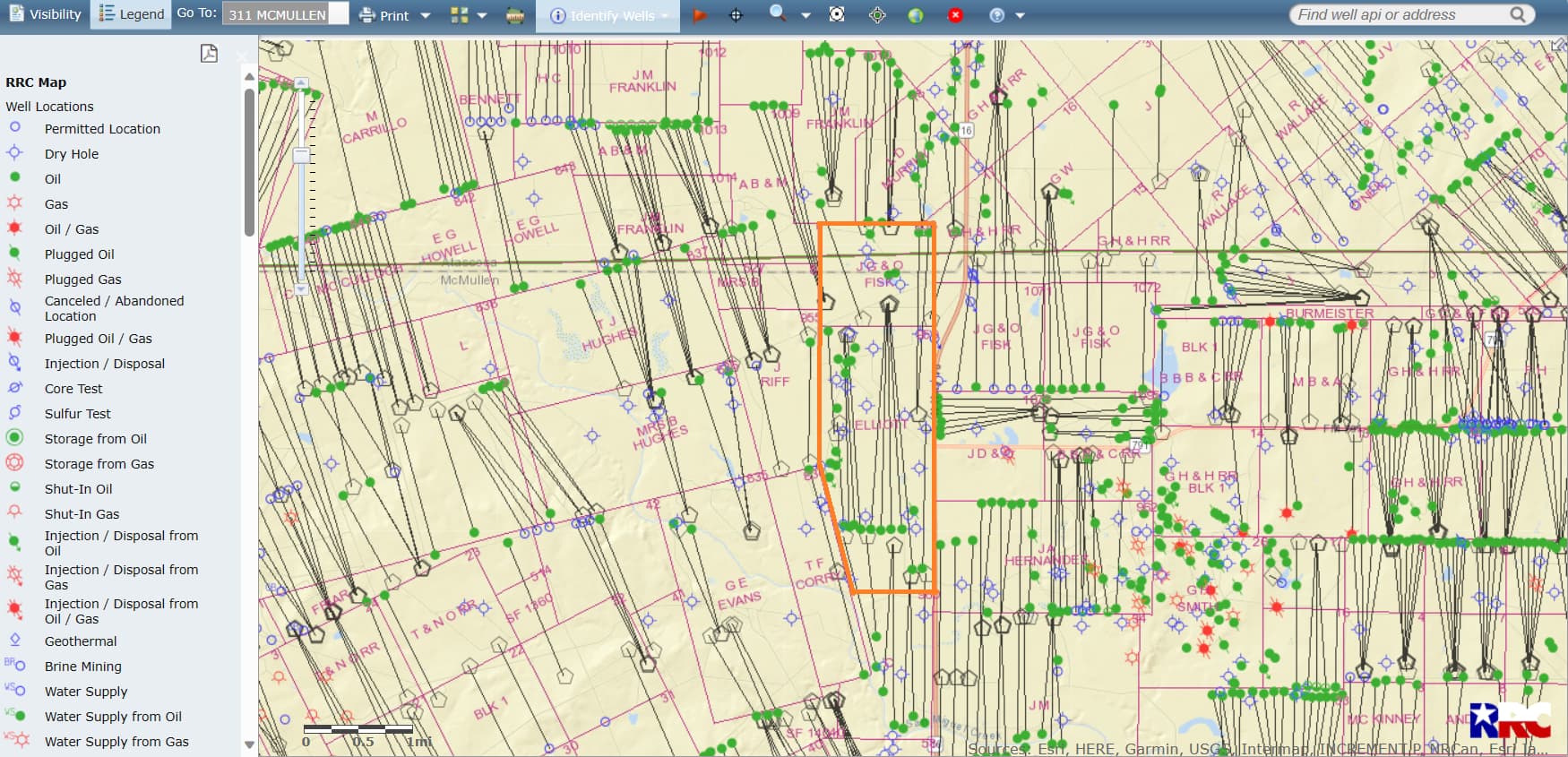Click the Go To county input field
The width and height of the screenshot is (1568, 757).
[285, 14]
